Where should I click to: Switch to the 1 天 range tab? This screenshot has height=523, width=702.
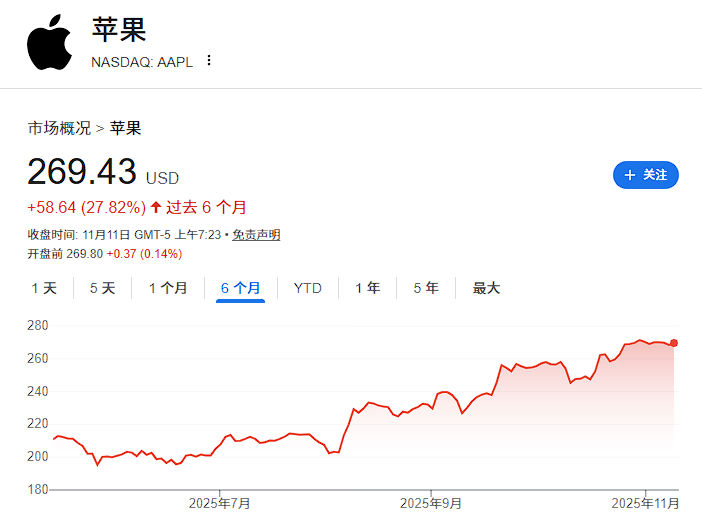(44, 288)
